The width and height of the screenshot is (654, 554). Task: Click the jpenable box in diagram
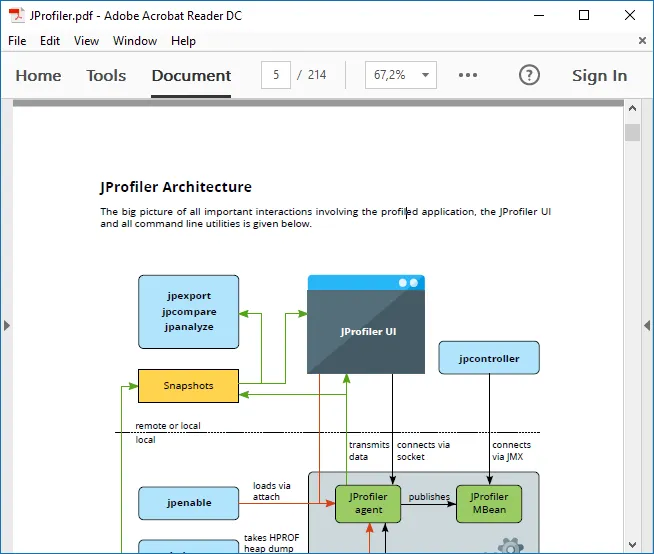click(x=189, y=503)
